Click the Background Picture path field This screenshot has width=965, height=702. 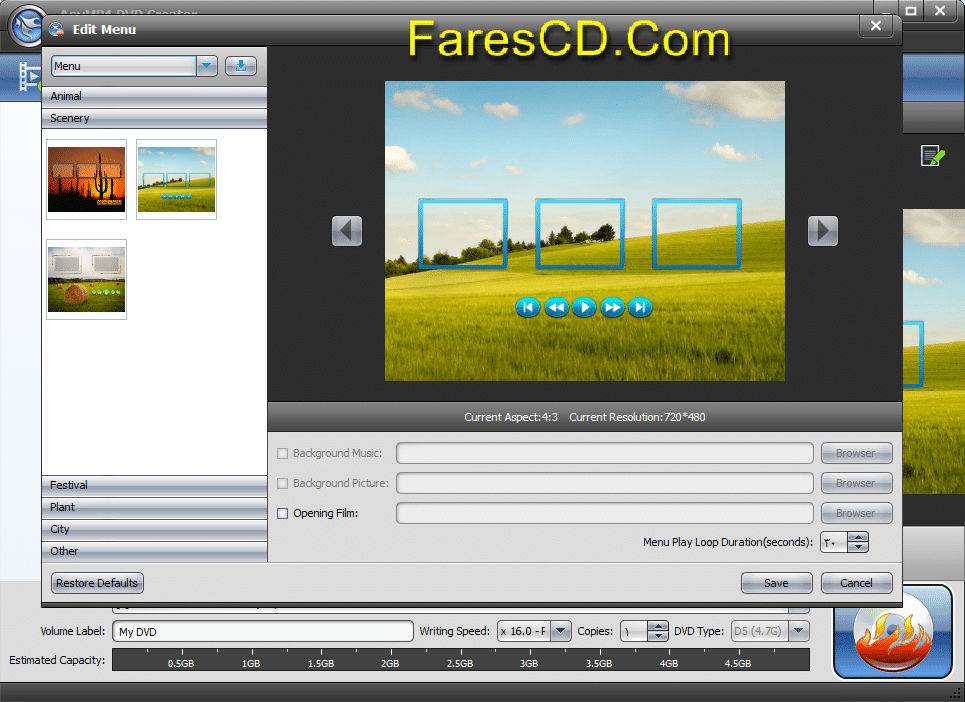tap(605, 483)
